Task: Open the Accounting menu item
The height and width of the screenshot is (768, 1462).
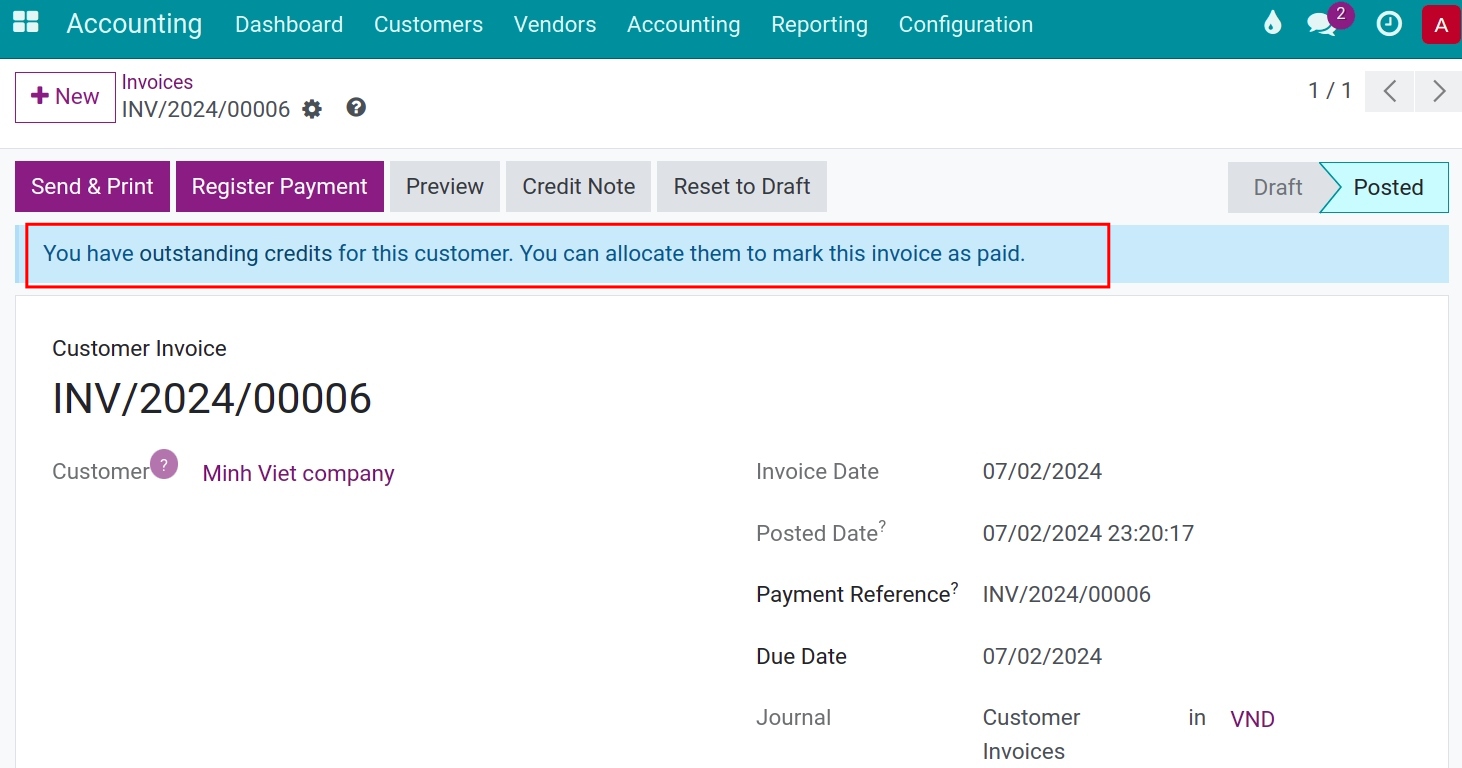Action: click(x=684, y=24)
